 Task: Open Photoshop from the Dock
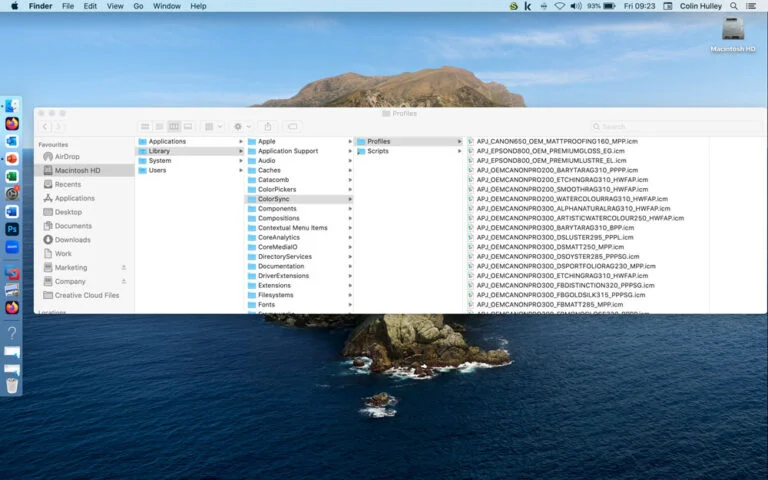click(12, 229)
